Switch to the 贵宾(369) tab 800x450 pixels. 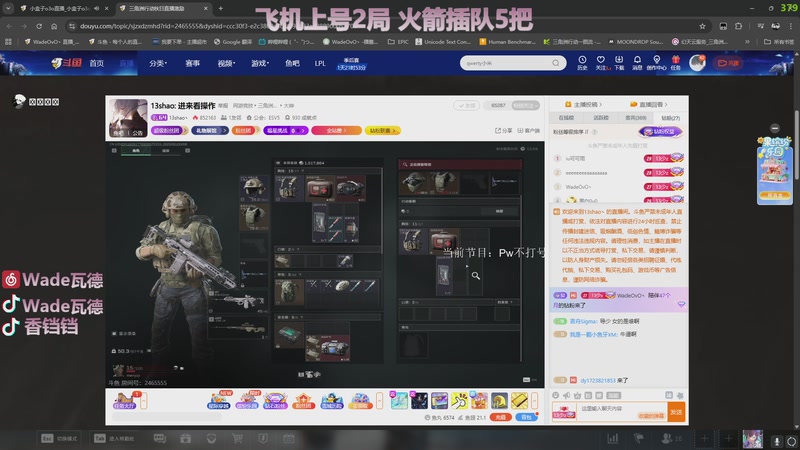pyautogui.click(x=636, y=118)
